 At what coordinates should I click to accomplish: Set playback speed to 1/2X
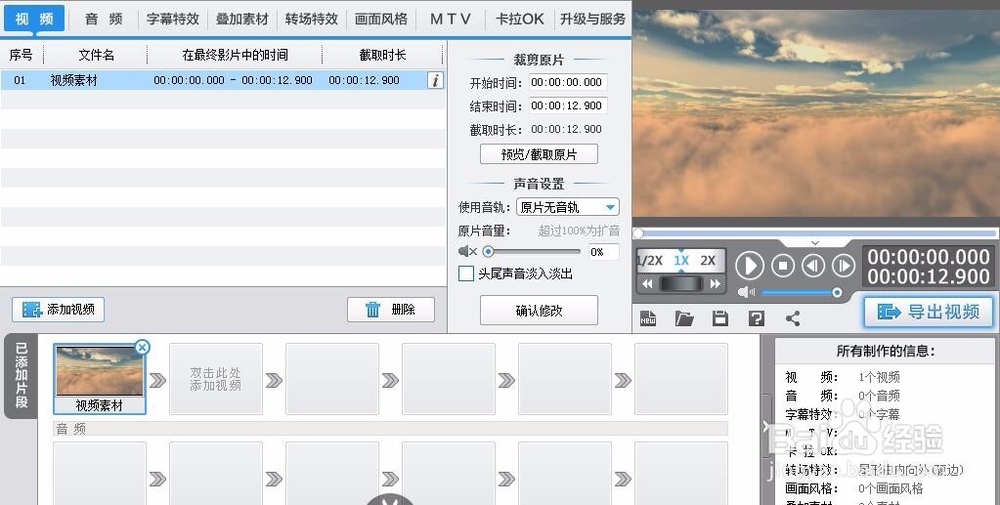tap(650, 261)
